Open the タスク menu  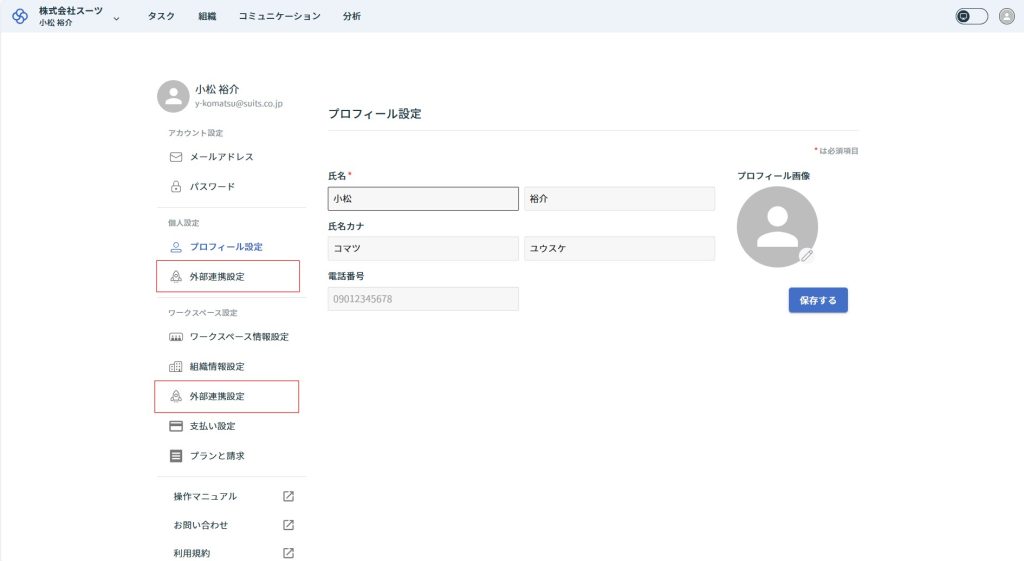tap(161, 16)
